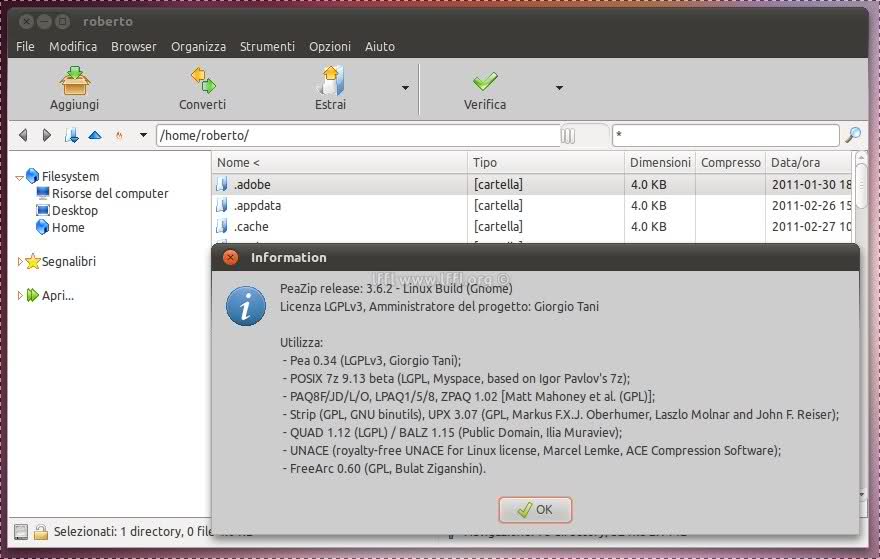
Task: Select the .appdata folder row
Action: point(340,205)
